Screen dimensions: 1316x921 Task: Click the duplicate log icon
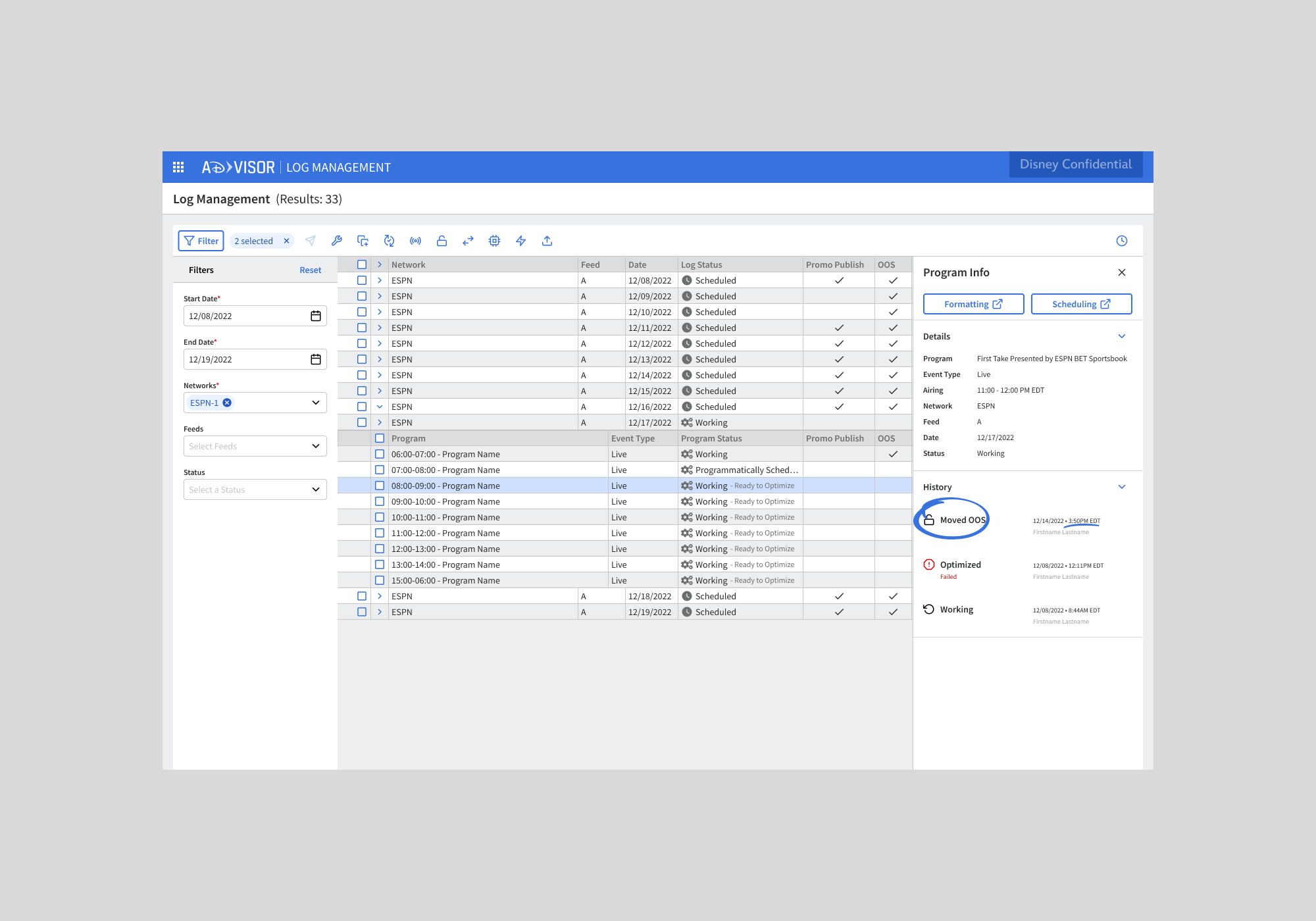click(x=363, y=241)
